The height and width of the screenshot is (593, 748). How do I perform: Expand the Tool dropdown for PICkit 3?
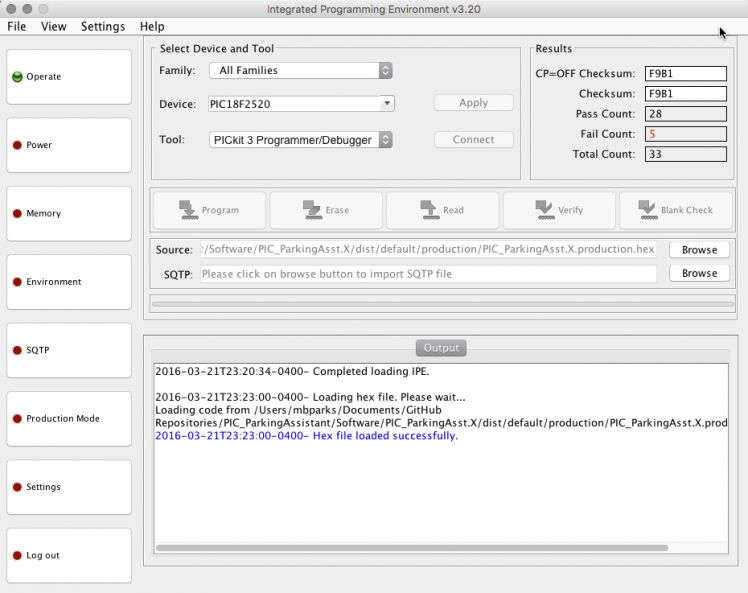(300, 140)
